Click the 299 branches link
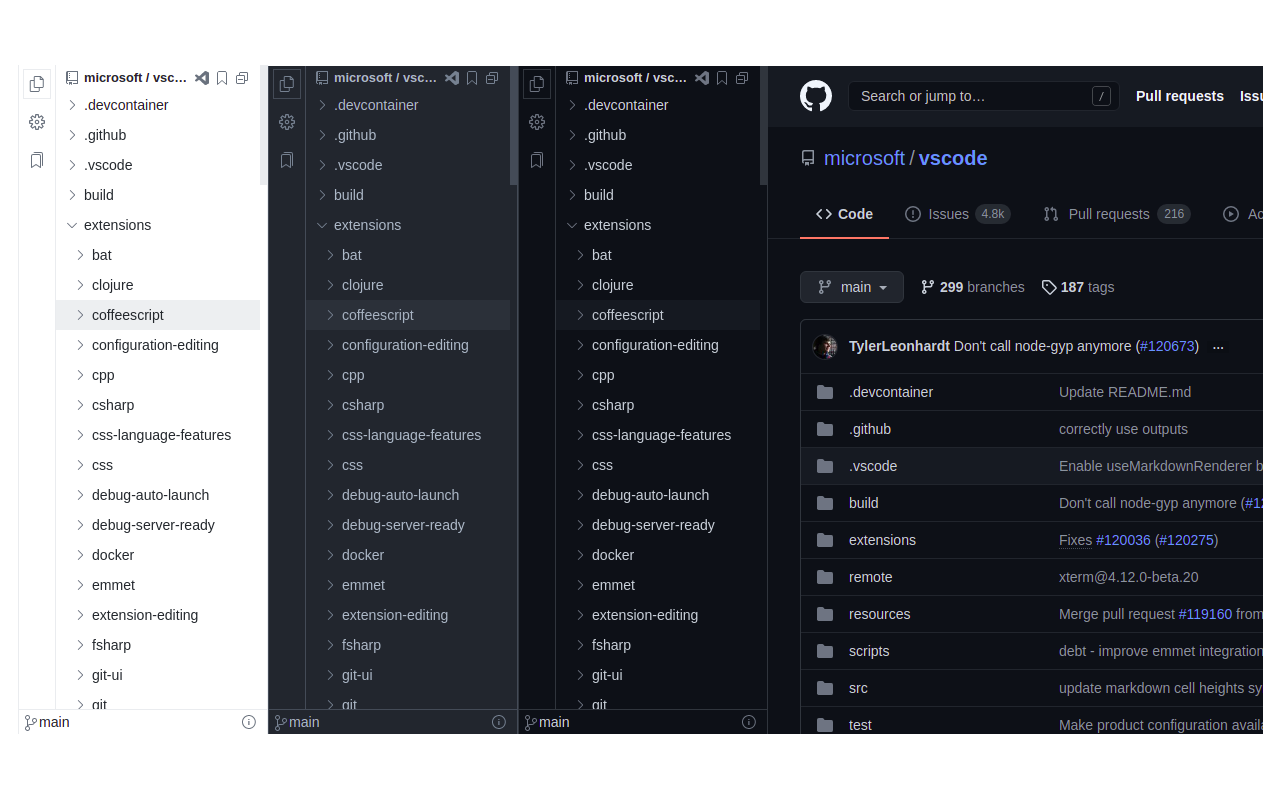This screenshot has width=1280, height=800. [972, 287]
